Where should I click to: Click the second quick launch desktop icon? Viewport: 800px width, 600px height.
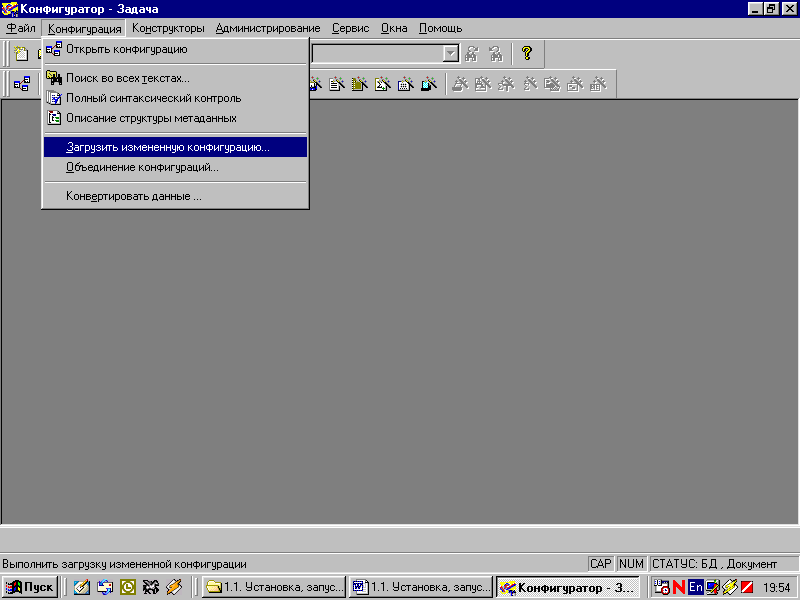[x=105, y=587]
